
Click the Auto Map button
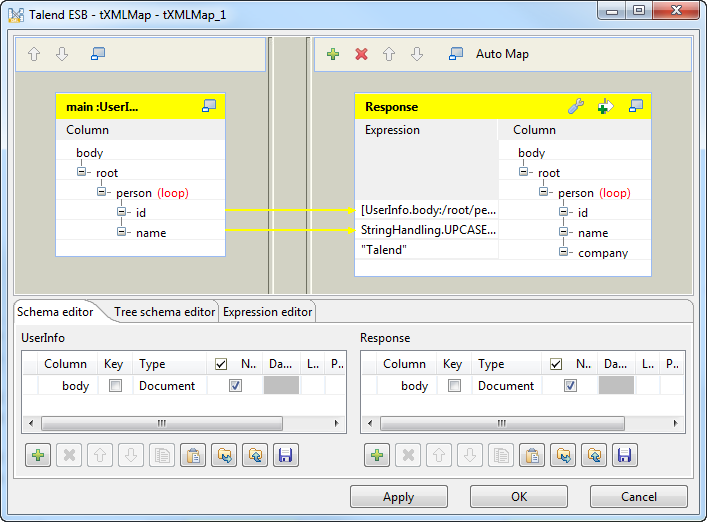(502, 54)
